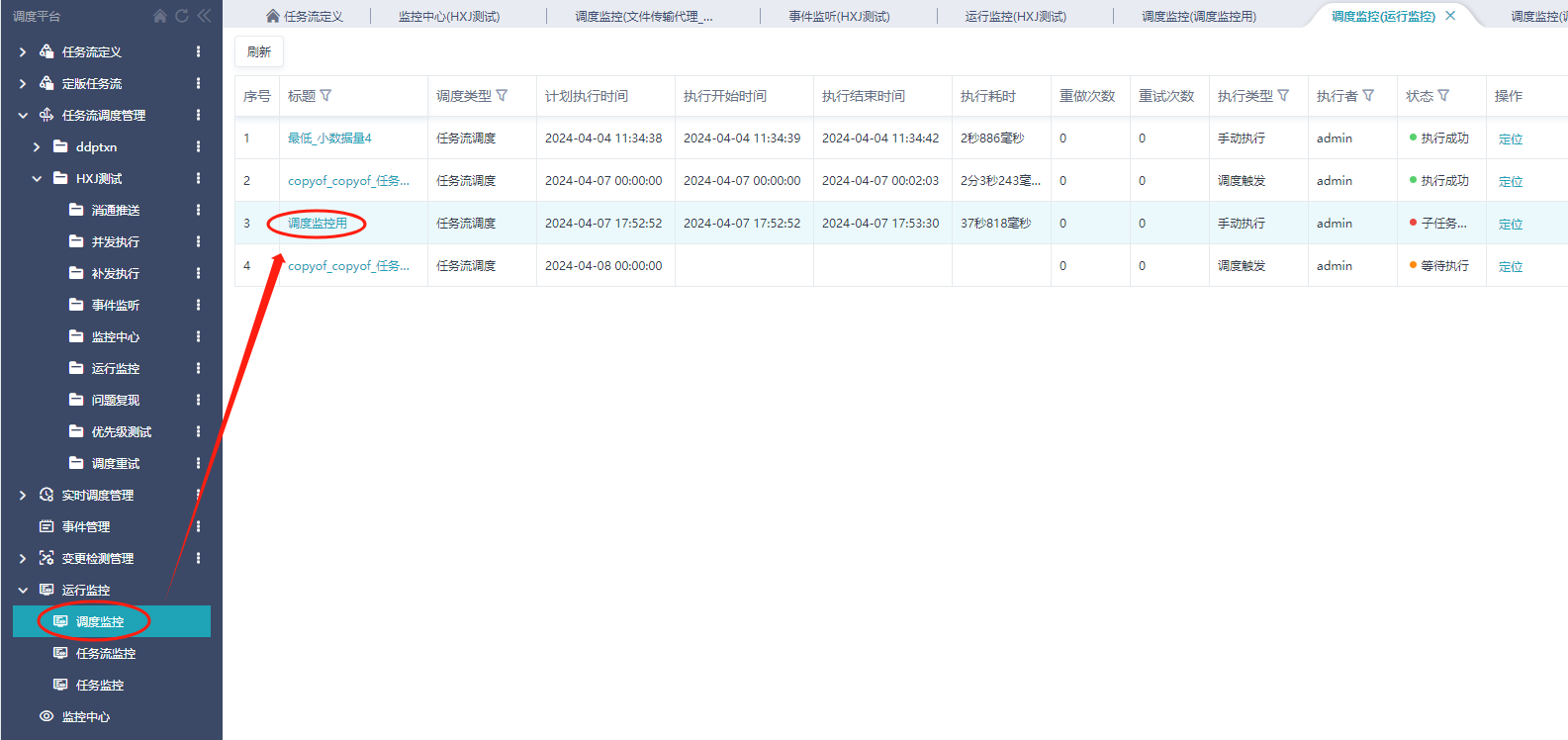
Task: Expand the ddptxn folder
Action: click(37, 146)
